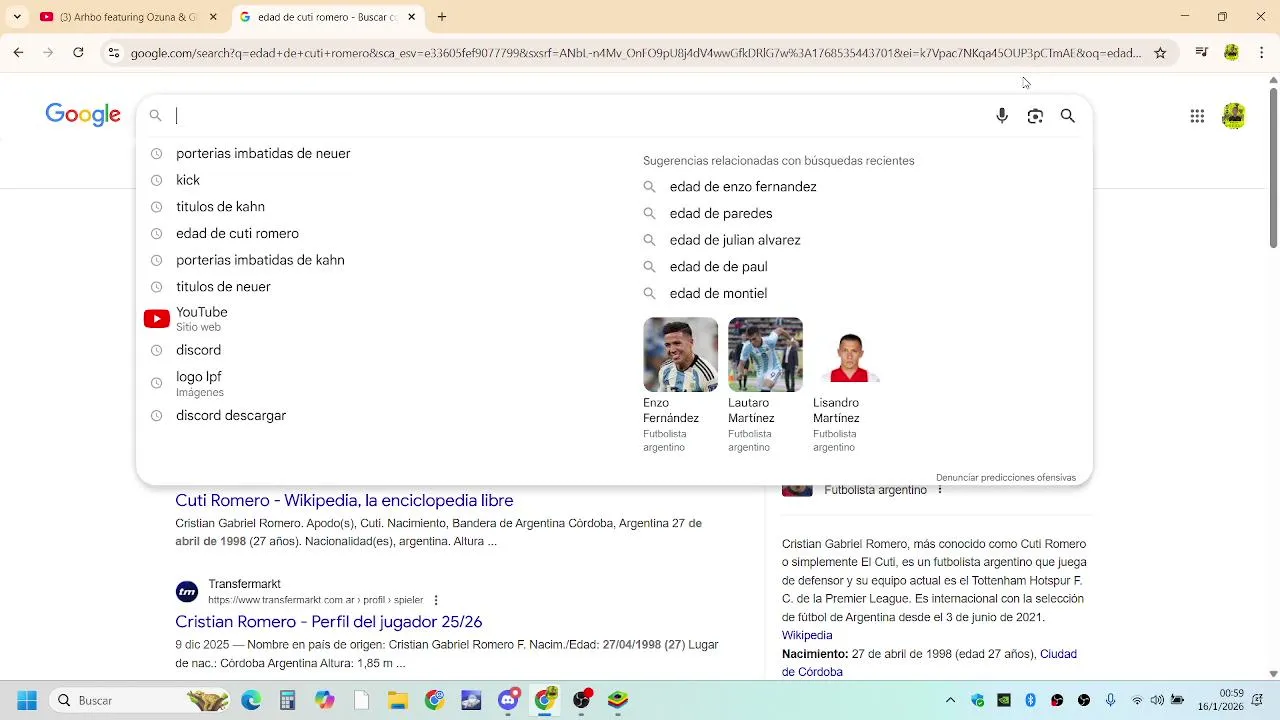This screenshot has width=1280, height=720.
Task: Open Enzo Fernández thumbnail card
Action: click(x=680, y=384)
